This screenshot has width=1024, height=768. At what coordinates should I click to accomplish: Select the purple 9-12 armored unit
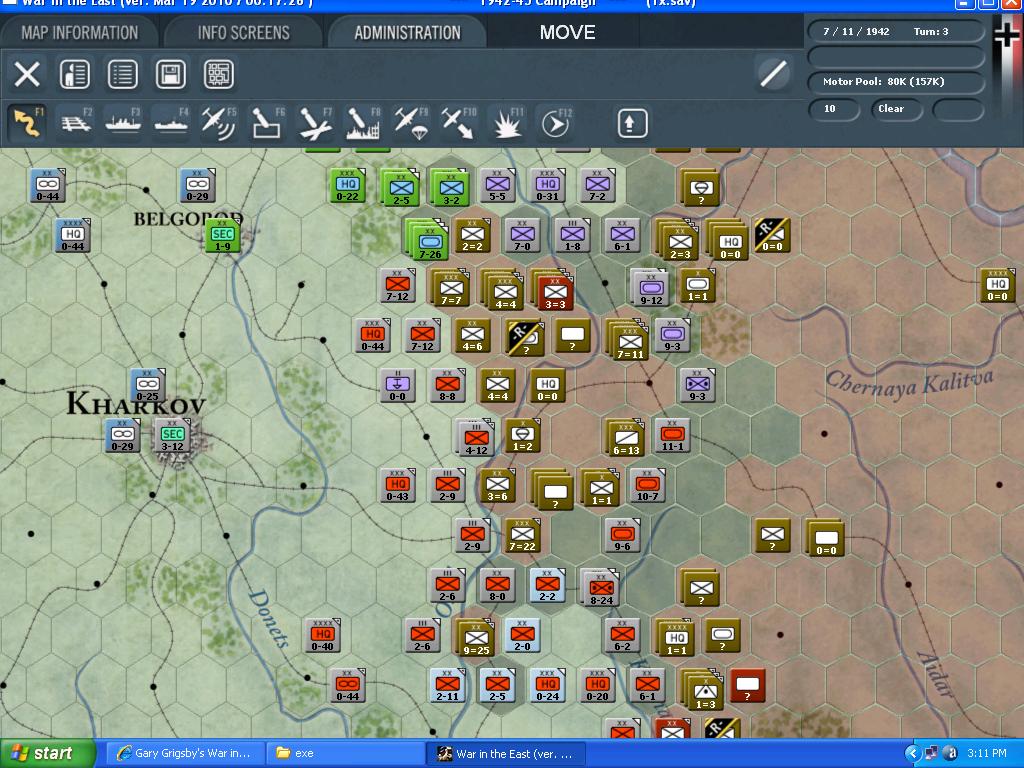[x=650, y=288]
